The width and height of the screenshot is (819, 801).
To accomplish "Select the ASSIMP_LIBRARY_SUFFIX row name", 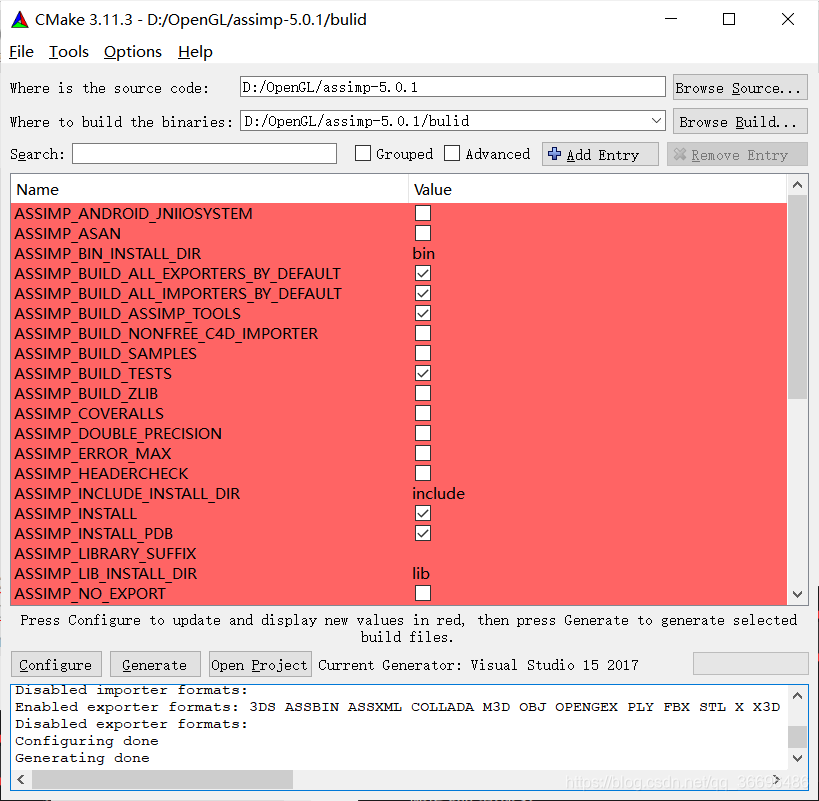I will pos(106,553).
